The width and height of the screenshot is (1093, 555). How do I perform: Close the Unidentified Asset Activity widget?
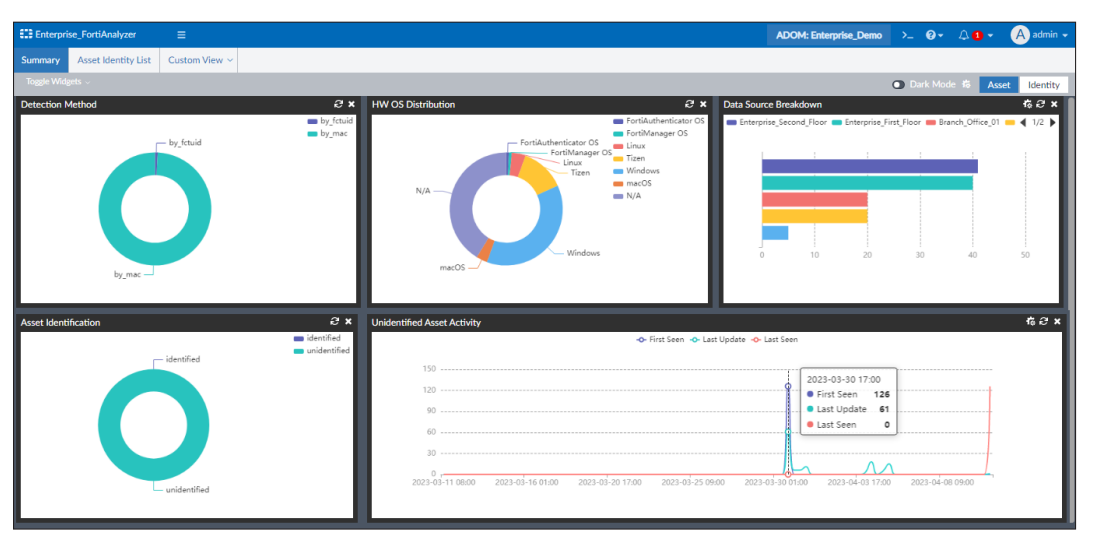click(x=1057, y=321)
